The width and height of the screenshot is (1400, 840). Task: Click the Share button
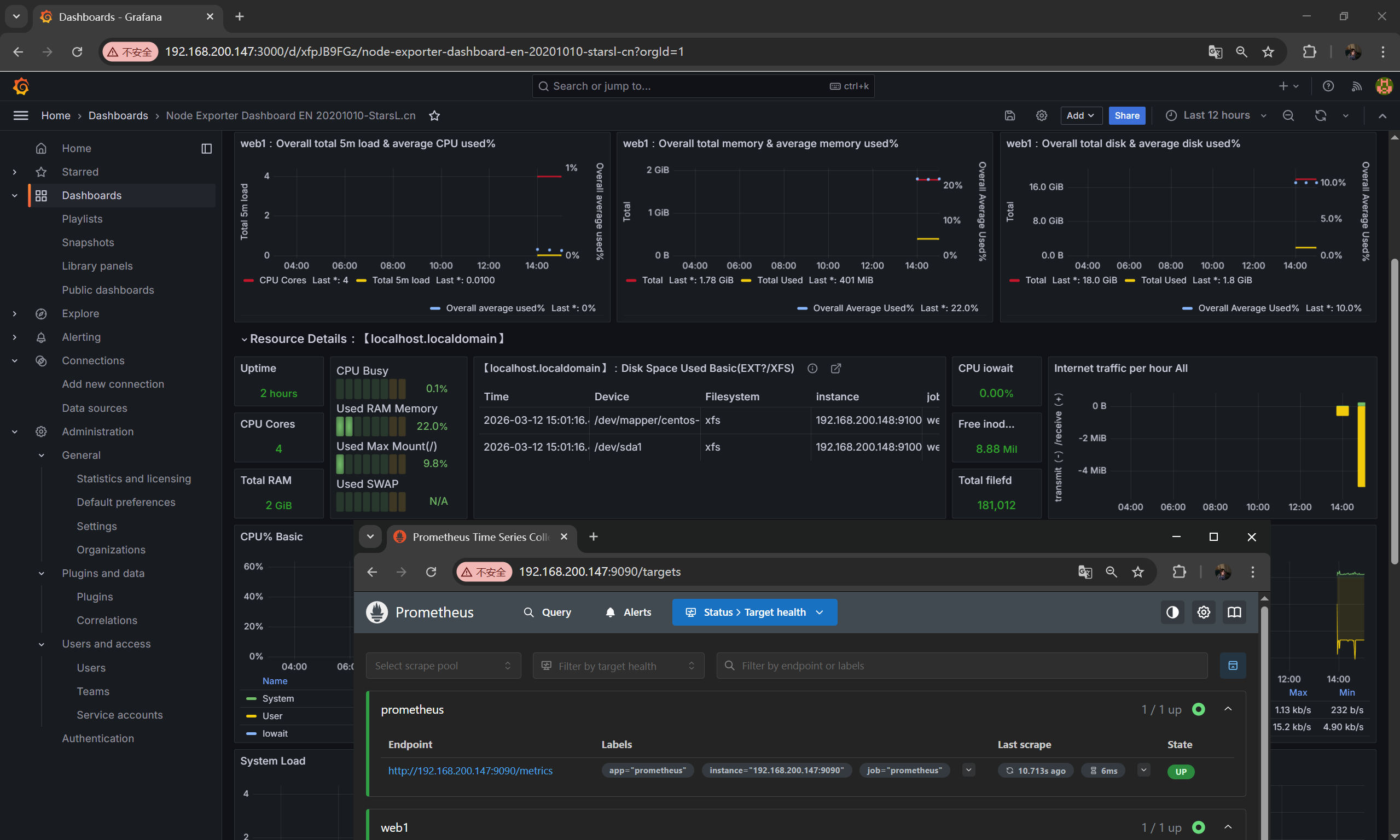coord(1126,115)
